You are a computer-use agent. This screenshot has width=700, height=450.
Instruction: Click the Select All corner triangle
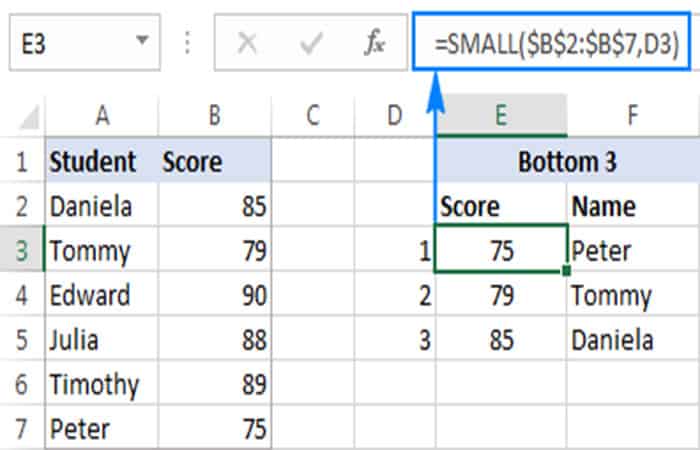[29, 117]
